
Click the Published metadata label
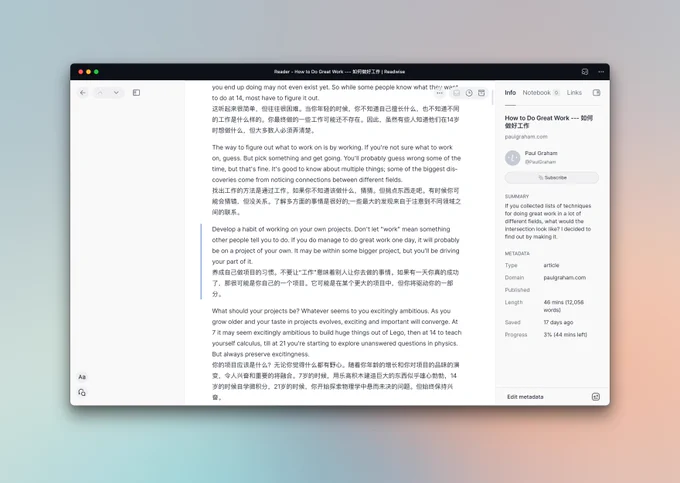(517, 290)
